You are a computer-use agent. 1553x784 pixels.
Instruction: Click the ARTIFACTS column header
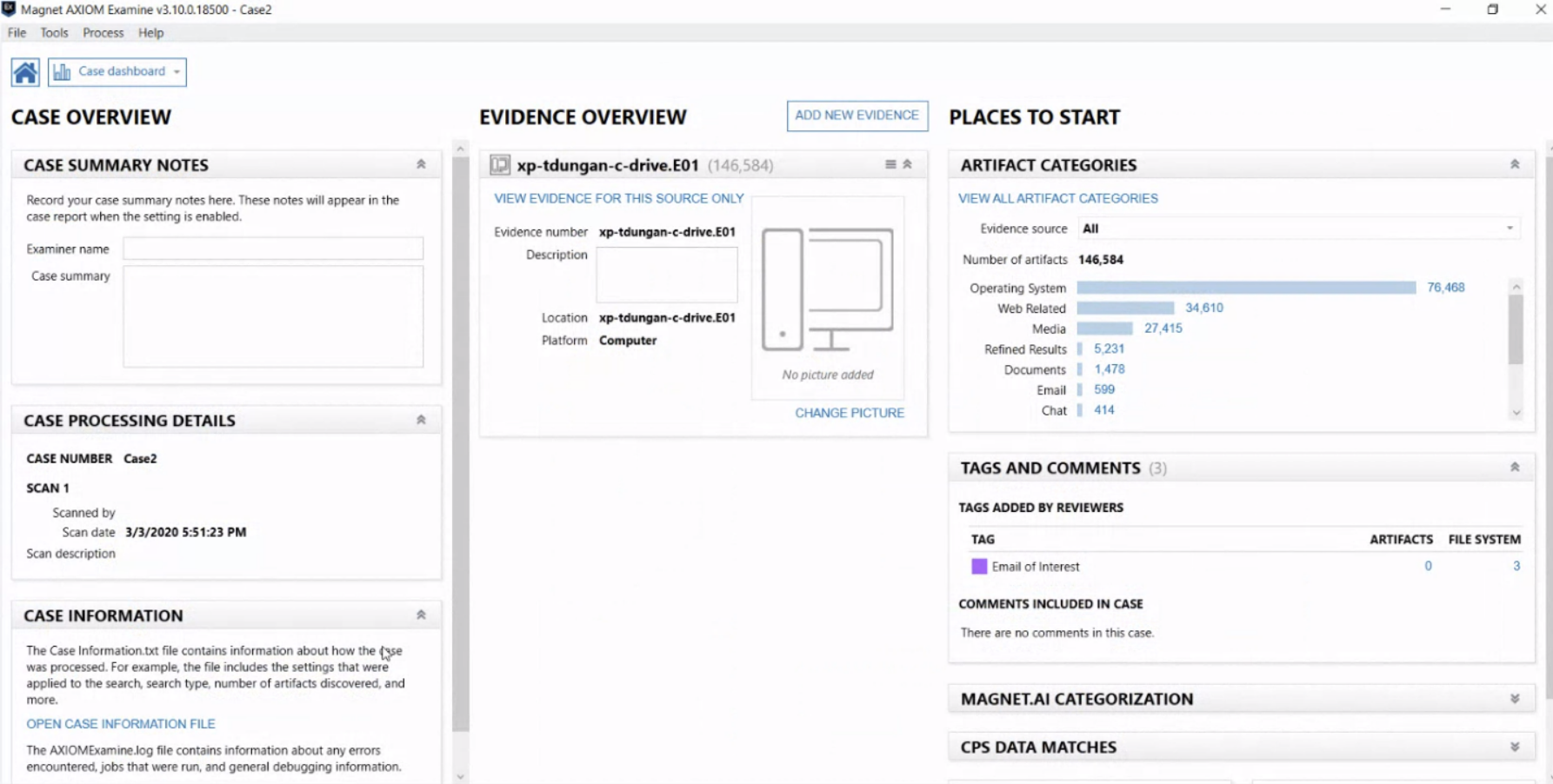(1401, 539)
